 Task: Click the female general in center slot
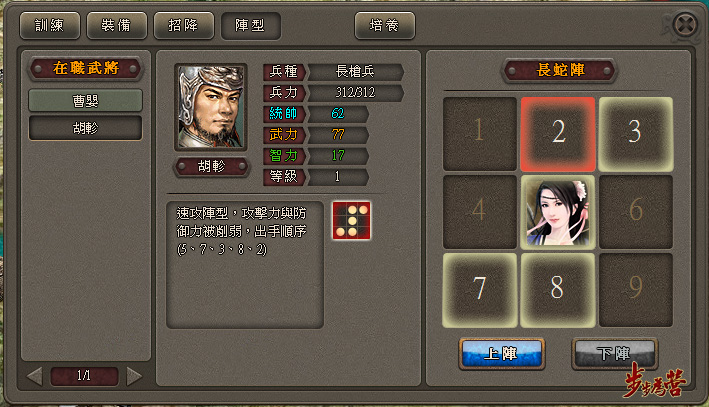(558, 212)
